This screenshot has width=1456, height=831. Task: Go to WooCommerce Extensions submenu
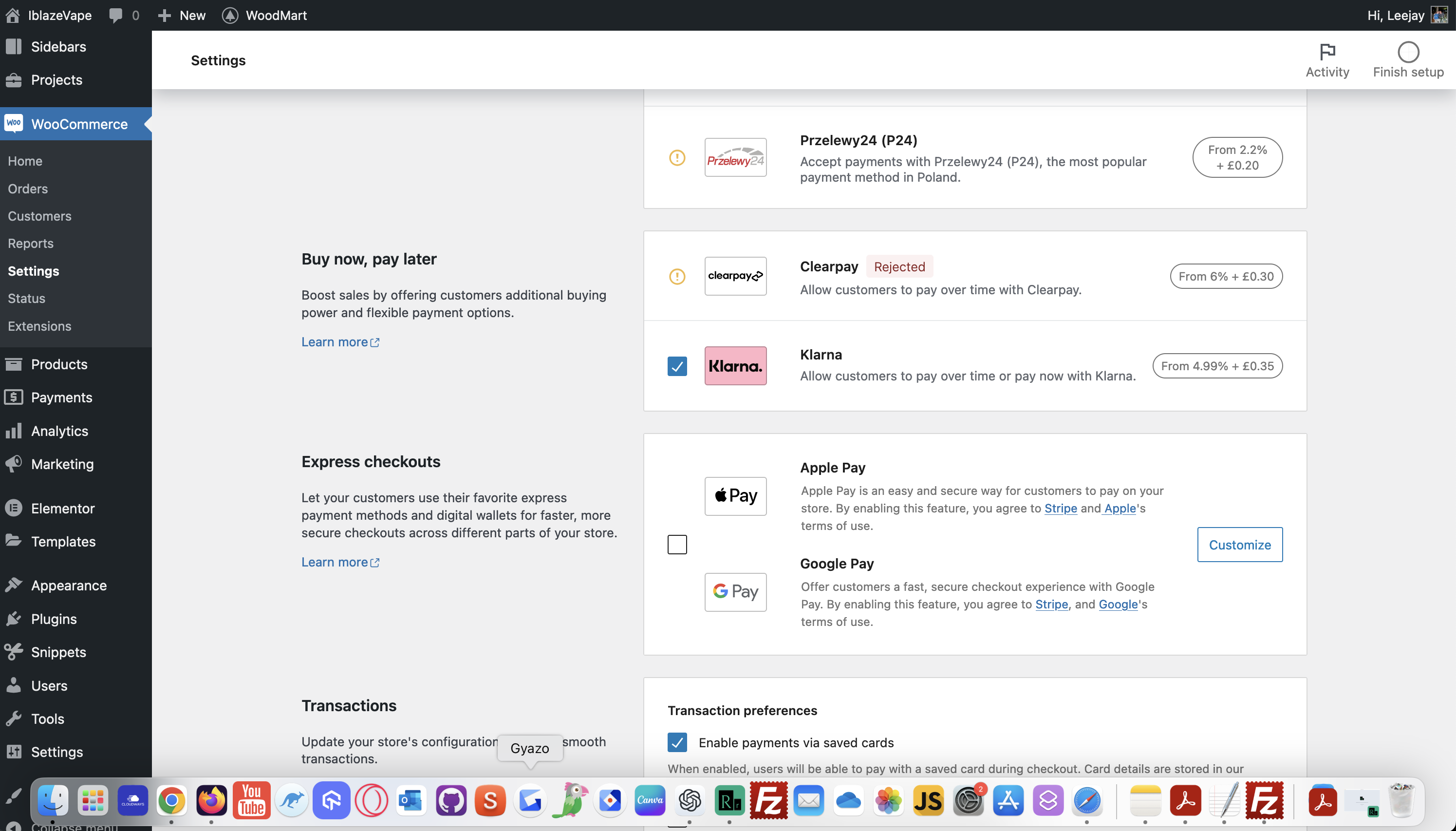tap(39, 326)
